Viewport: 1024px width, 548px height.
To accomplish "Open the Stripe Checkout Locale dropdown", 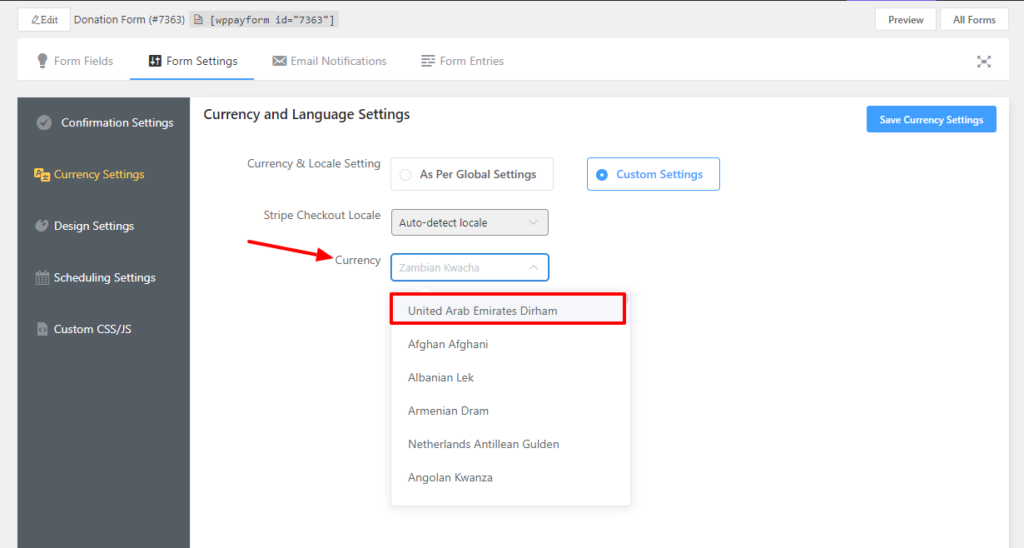I will click(x=469, y=223).
